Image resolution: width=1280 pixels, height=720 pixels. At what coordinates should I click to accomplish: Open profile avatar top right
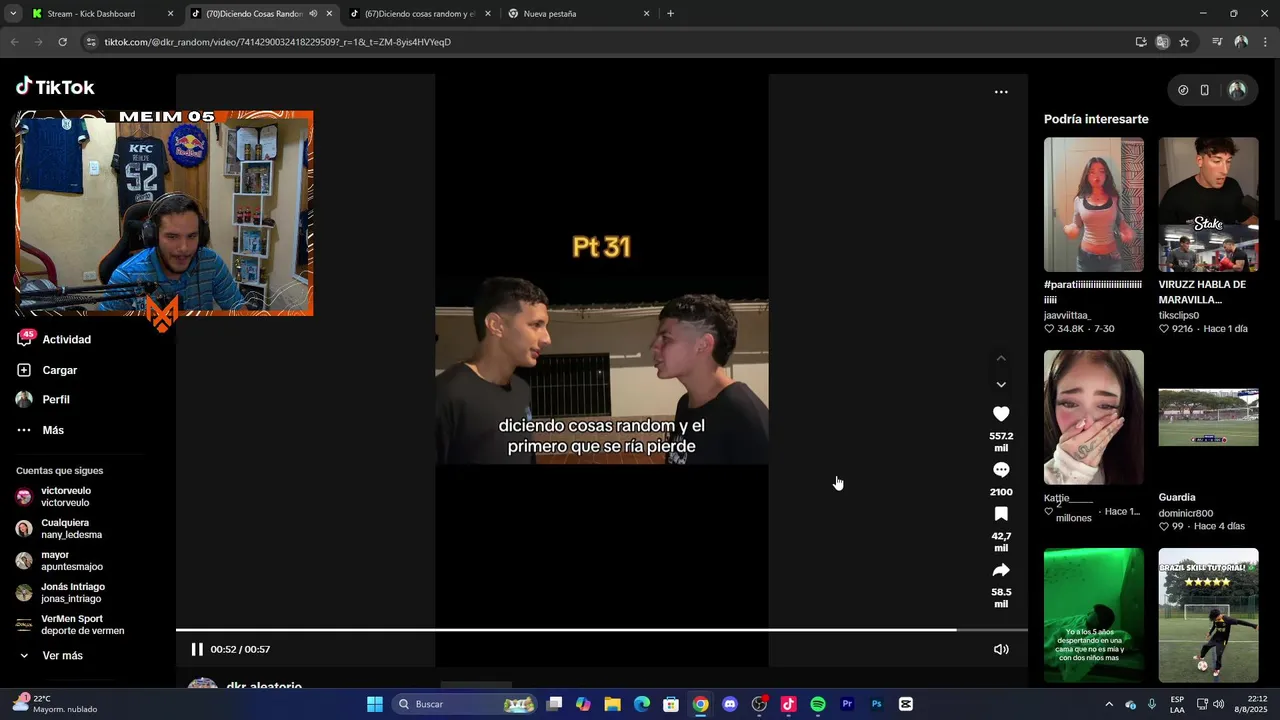coord(1237,90)
